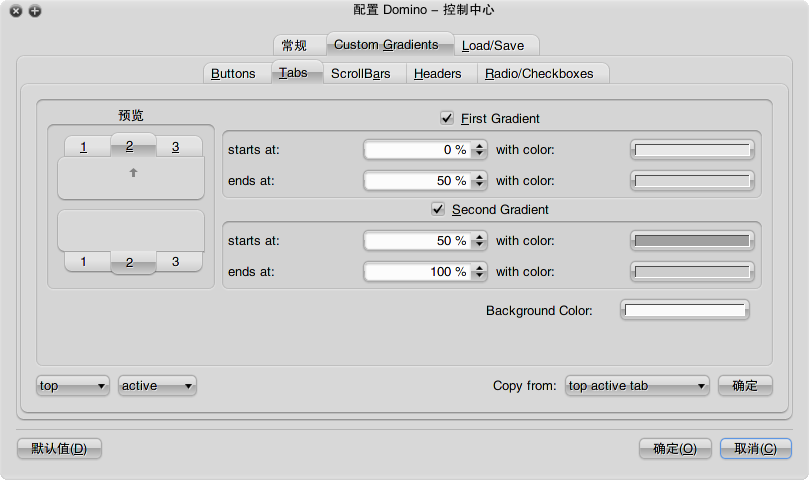
Task: Click Second Gradient ends at 100 % field
Action: tap(418, 271)
